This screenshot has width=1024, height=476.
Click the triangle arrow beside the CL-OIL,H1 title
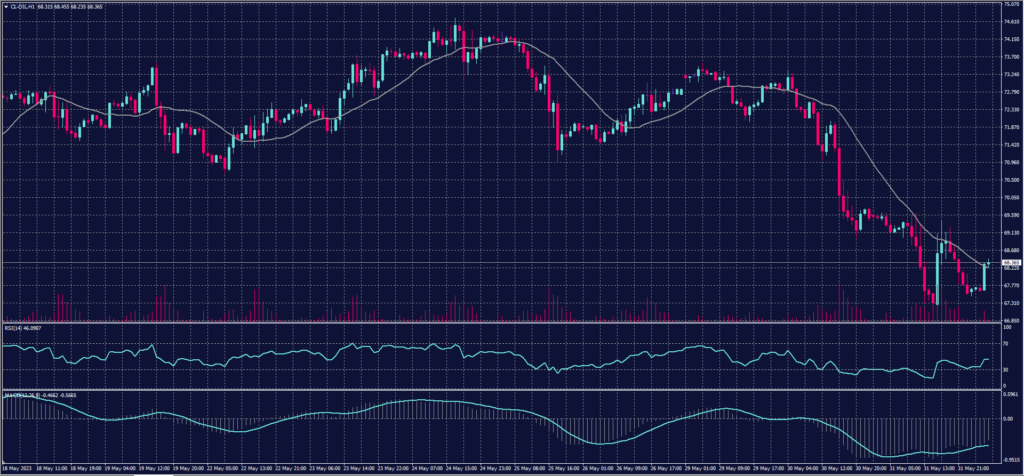click(x=4, y=5)
